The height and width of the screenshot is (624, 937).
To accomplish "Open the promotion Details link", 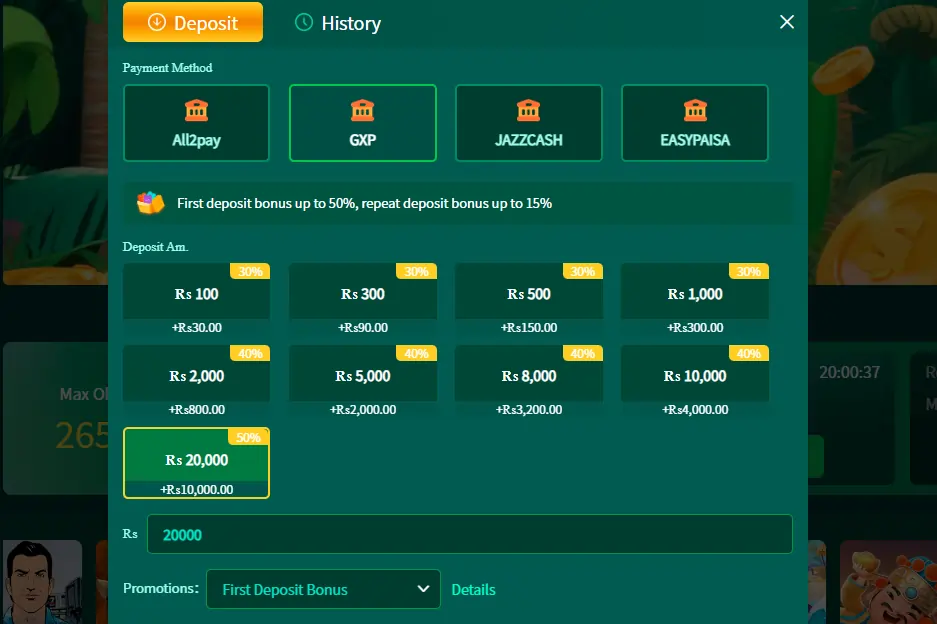I will 473,589.
